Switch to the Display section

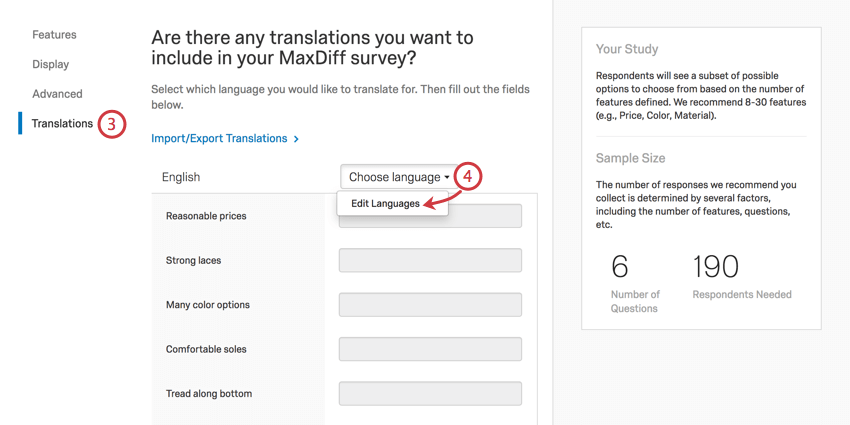point(50,64)
